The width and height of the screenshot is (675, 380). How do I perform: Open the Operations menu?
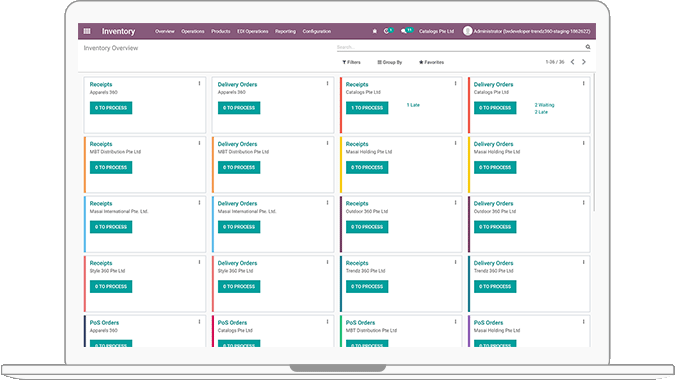193,31
